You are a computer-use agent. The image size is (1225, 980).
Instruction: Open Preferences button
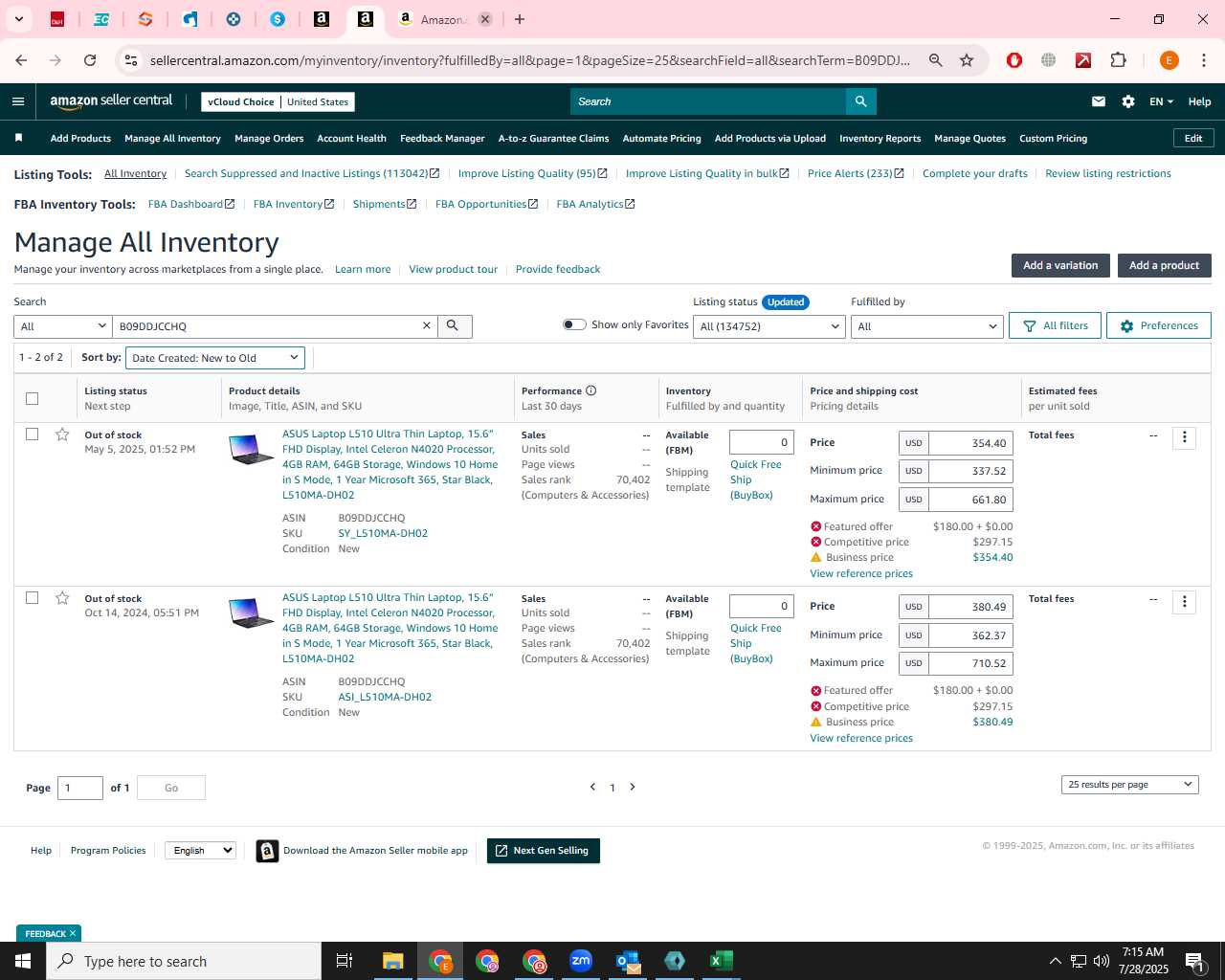[x=1158, y=325]
